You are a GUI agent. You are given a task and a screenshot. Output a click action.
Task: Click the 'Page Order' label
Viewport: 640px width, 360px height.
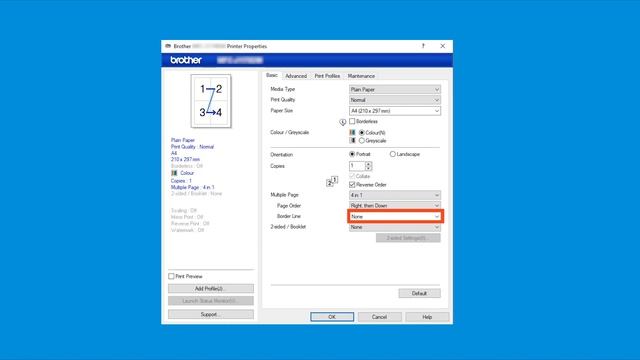coord(289,206)
